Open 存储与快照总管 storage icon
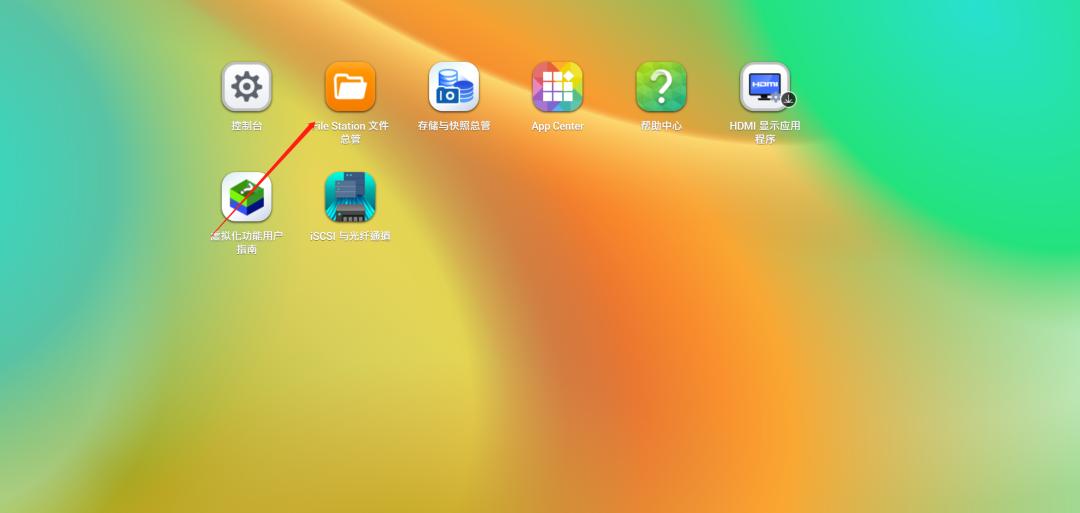Viewport: 1080px width, 513px height. point(454,87)
